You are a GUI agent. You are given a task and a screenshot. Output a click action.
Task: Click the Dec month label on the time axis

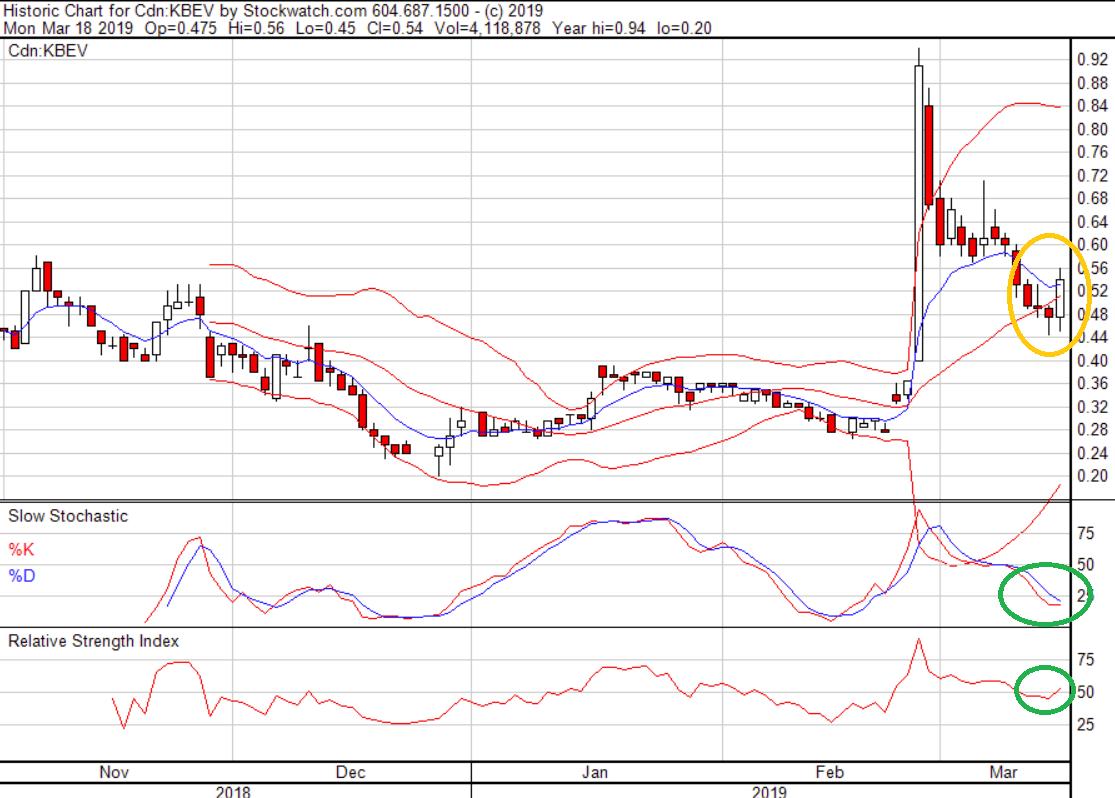[351, 772]
